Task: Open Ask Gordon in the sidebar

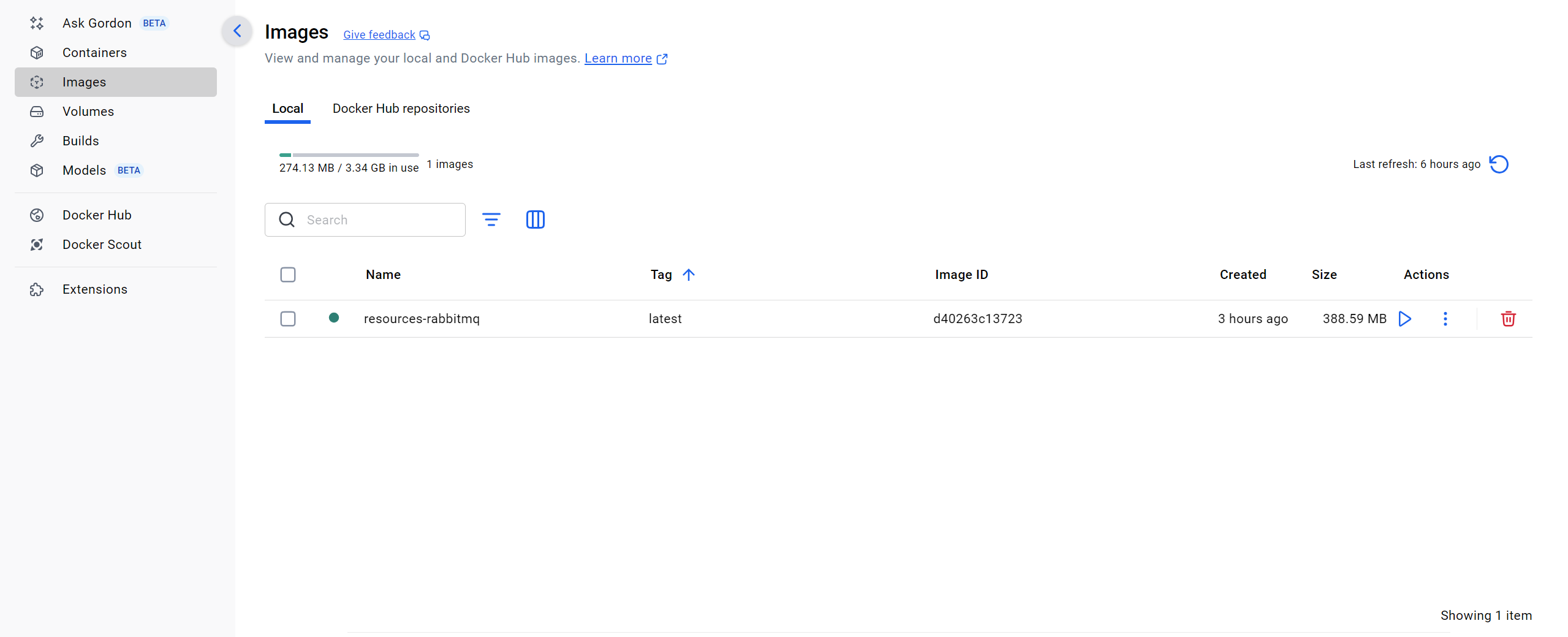Action: tap(116, 23)
